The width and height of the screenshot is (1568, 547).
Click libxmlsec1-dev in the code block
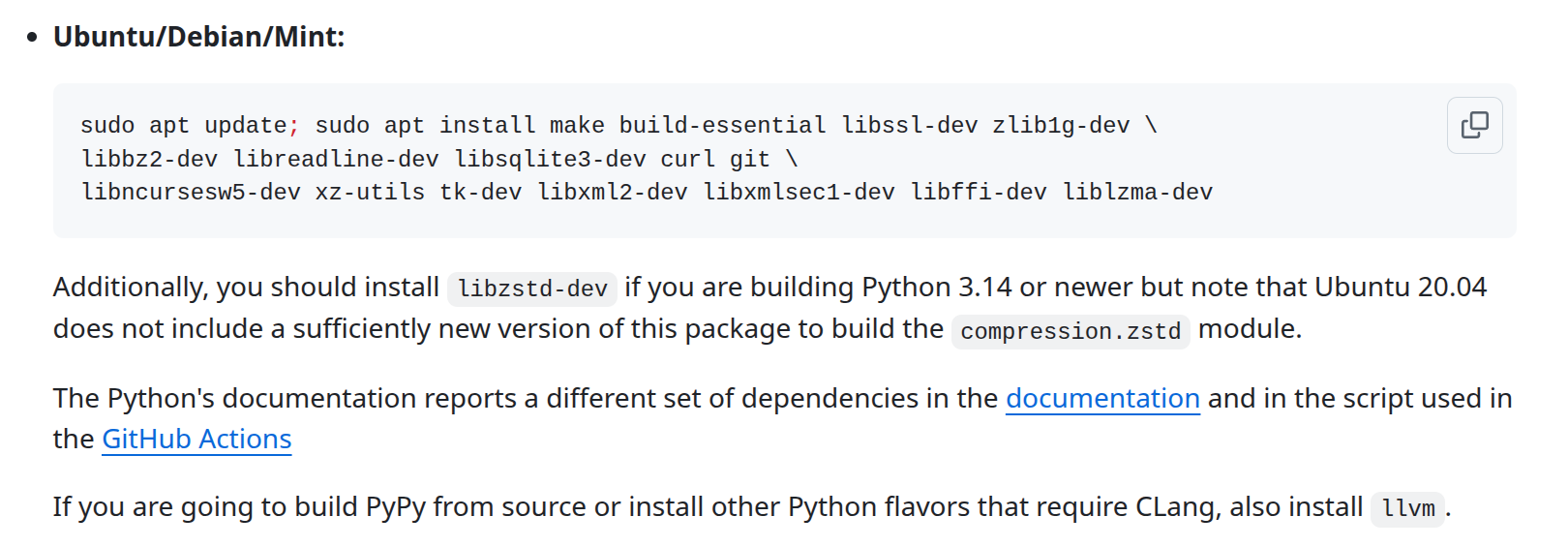[x=799, y=192]
